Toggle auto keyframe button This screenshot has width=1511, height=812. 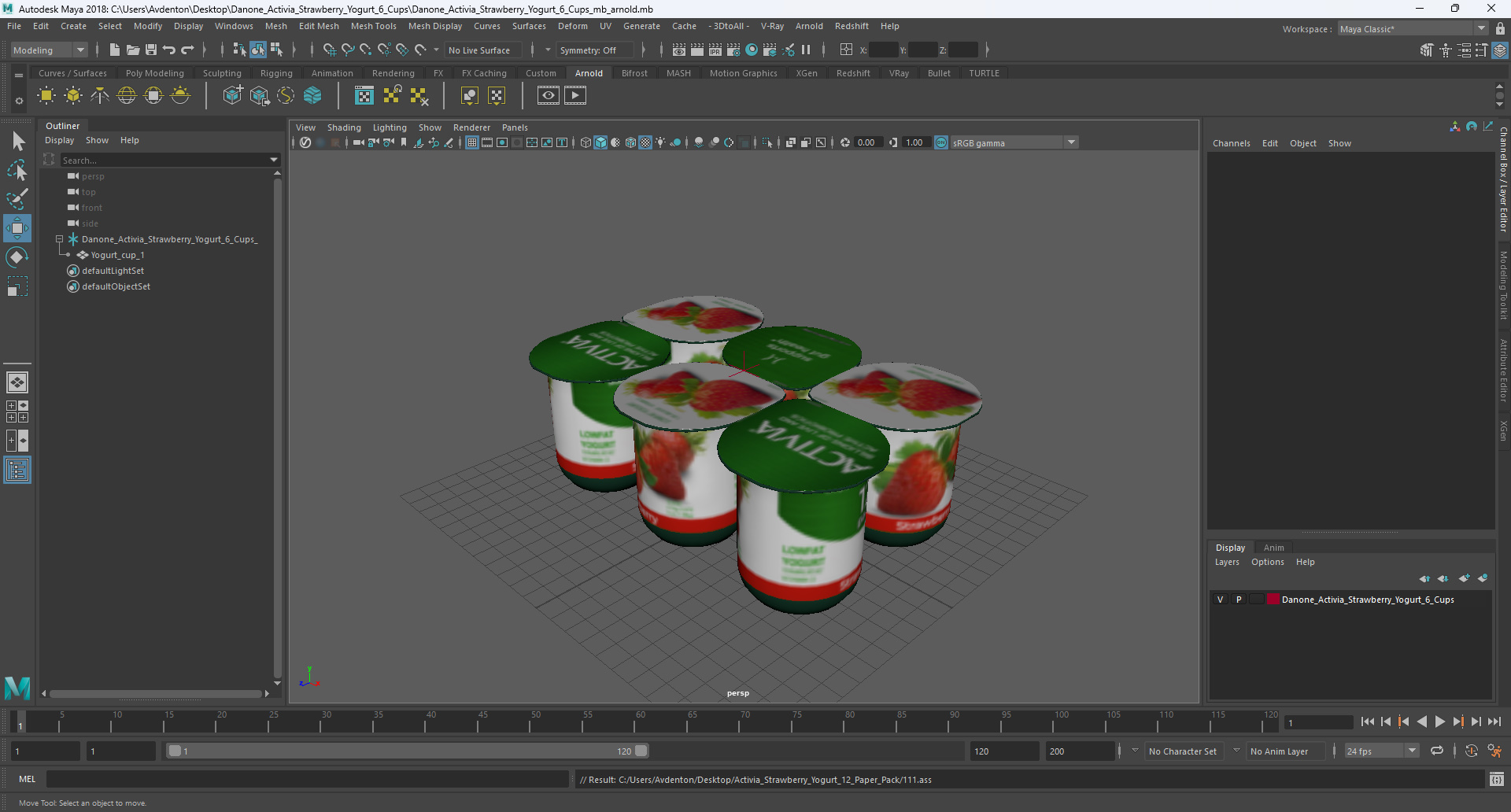tap(1472, 751)
